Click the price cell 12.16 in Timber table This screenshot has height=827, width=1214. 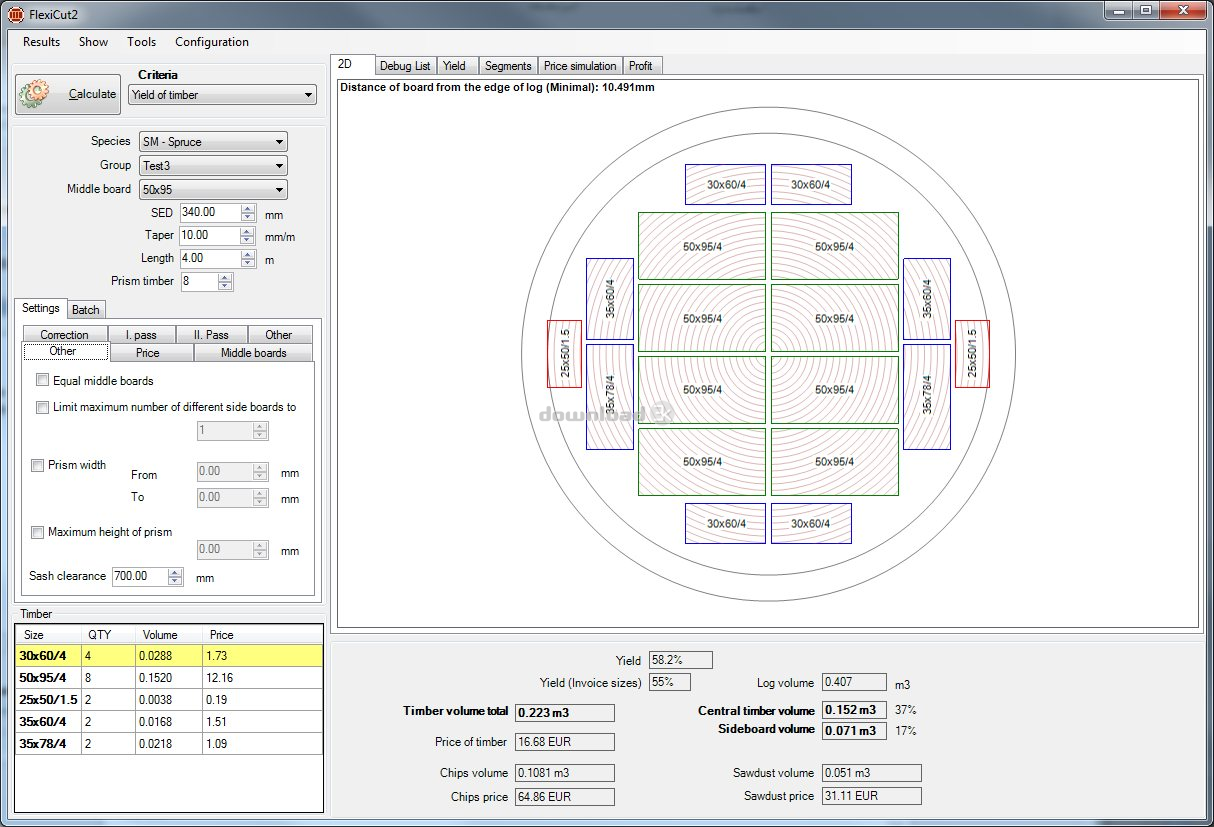click(262, 678)
